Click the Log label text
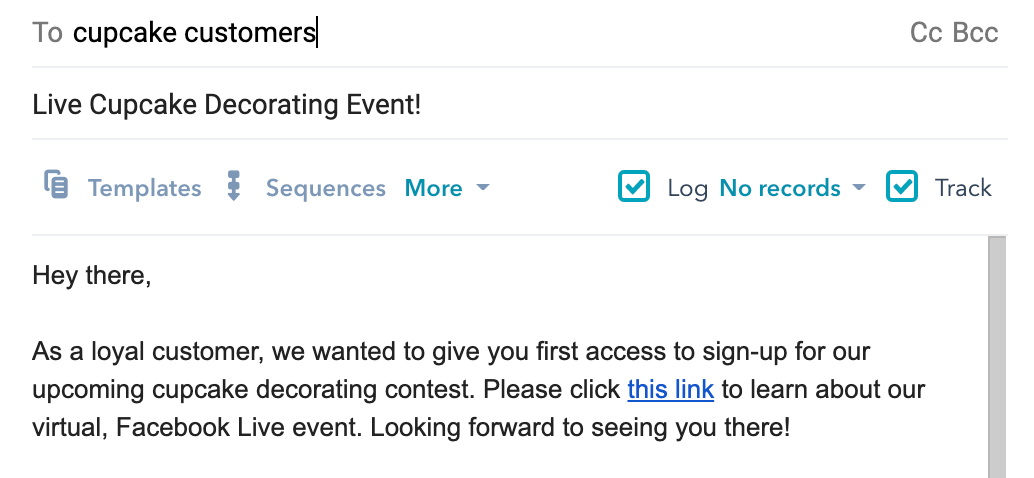The width and height of the screenshot is (1034, 478). [688, 188]
